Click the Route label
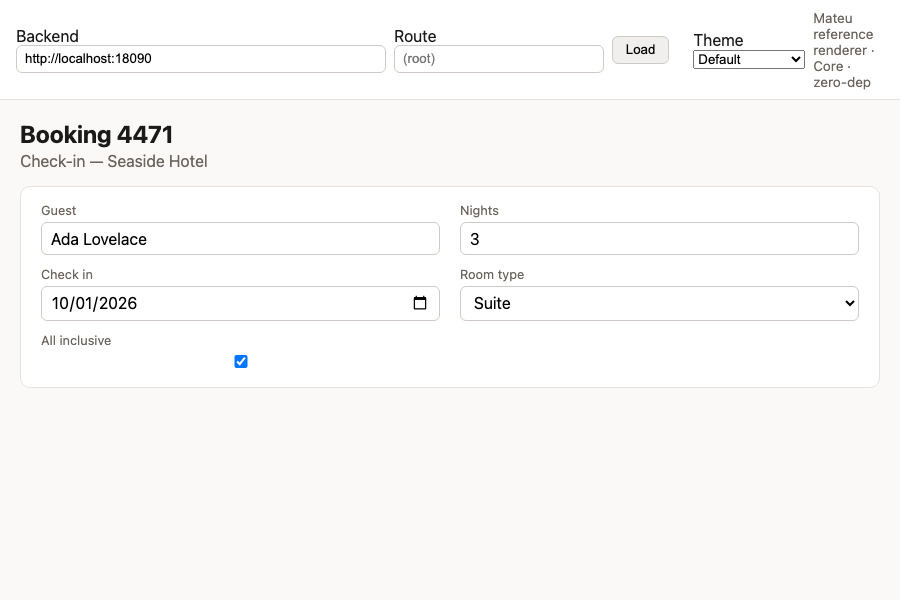 tap(415, 36)
